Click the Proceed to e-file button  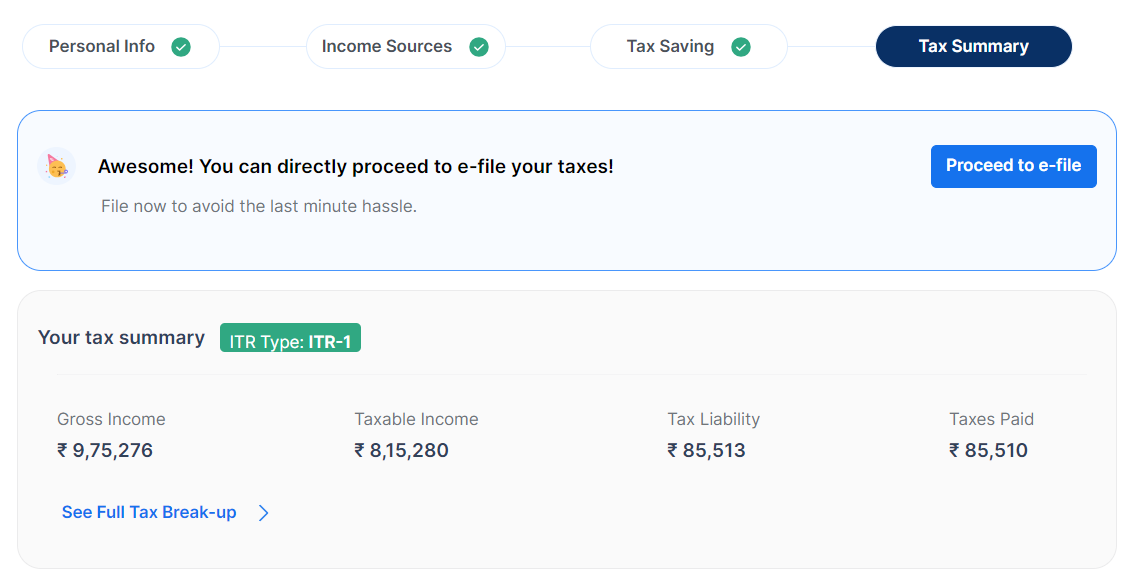coord(1013,166)
